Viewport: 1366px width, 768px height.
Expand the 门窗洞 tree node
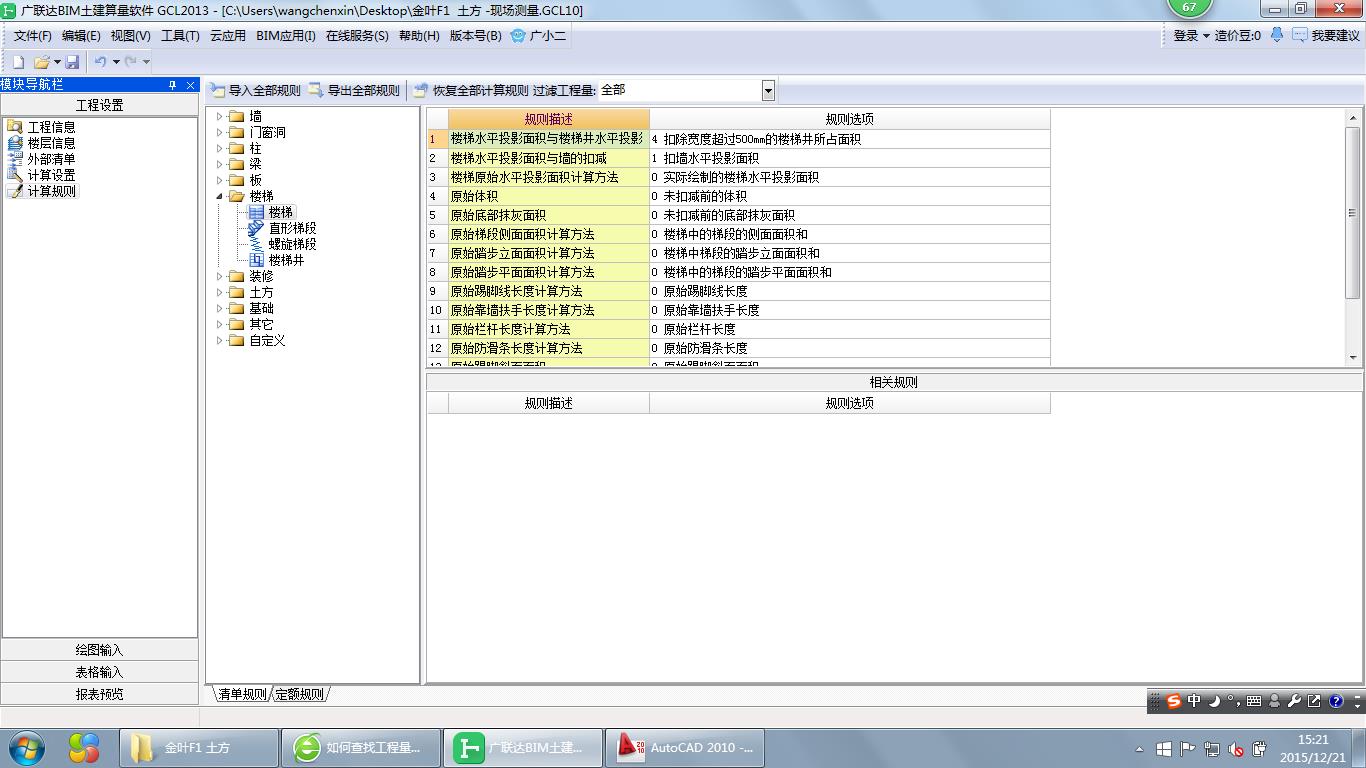(x=220, y=132)
